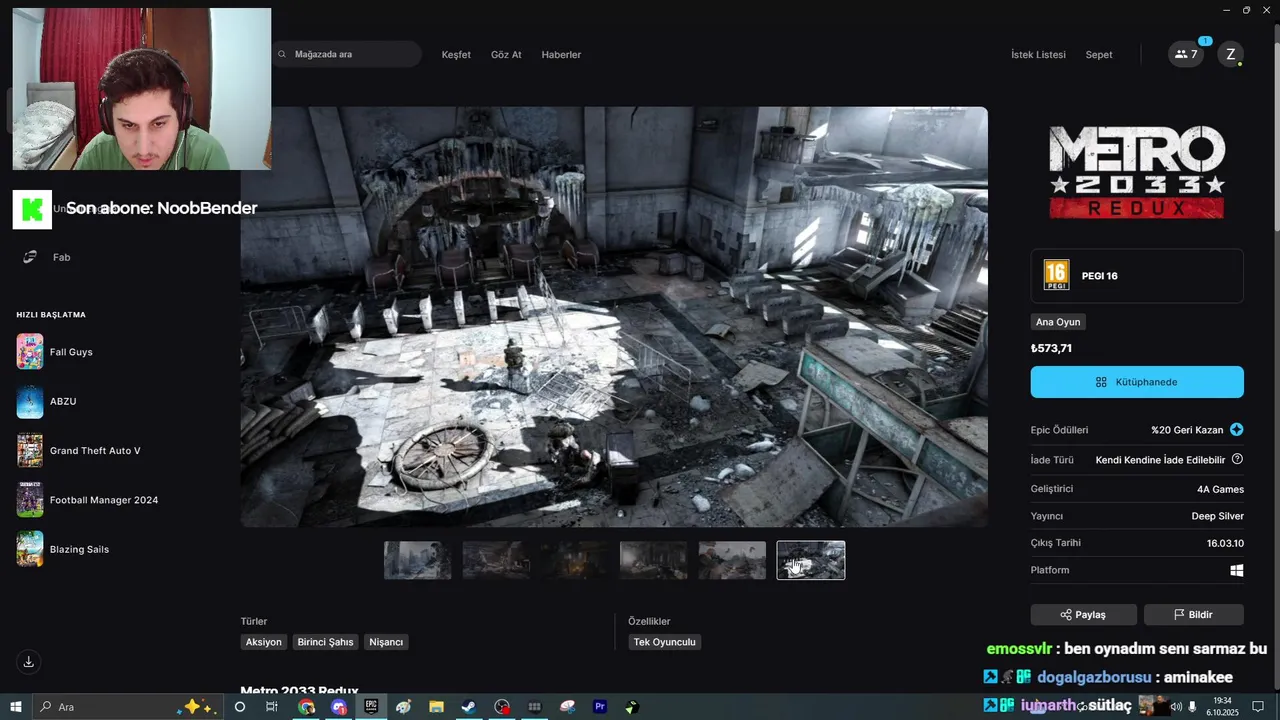Image resolution: width=1280 pixels, height=720 pixels.
Task: Select the Birinci Şahıs genre tag
Action: pos(326,642)
